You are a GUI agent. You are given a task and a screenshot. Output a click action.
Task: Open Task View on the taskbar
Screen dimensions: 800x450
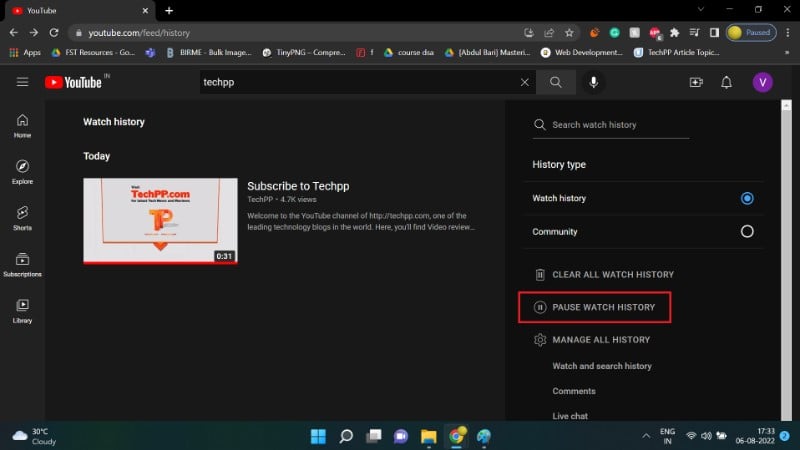tap(373, 436)
